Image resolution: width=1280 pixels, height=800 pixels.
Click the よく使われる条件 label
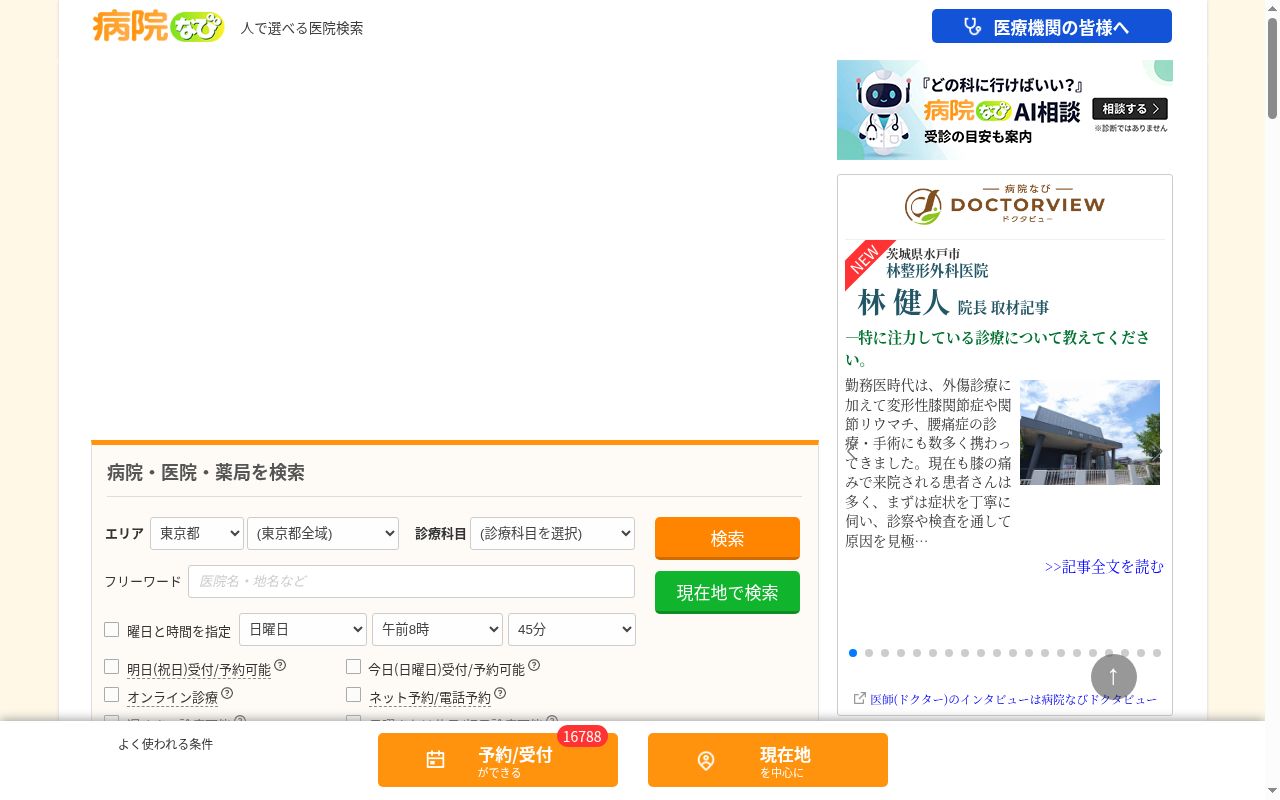click(166, 744)
